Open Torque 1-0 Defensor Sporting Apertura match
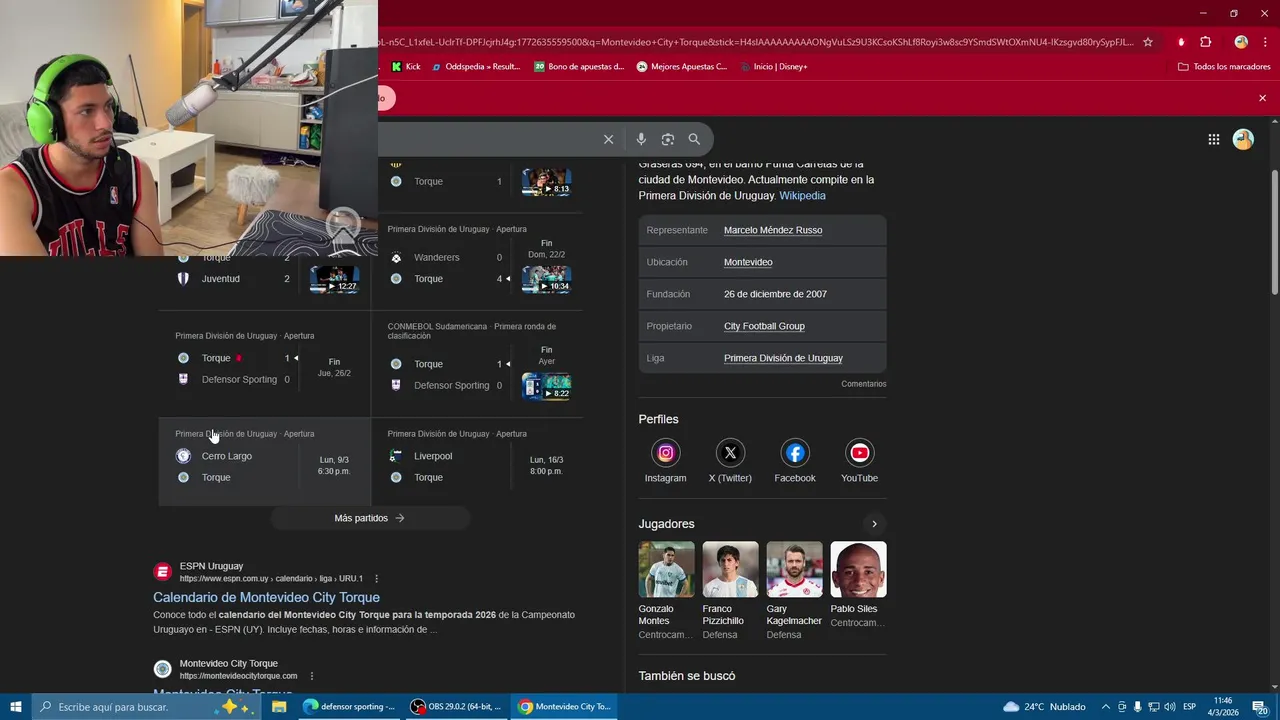 pyautogui.click(x=265, y=363)
